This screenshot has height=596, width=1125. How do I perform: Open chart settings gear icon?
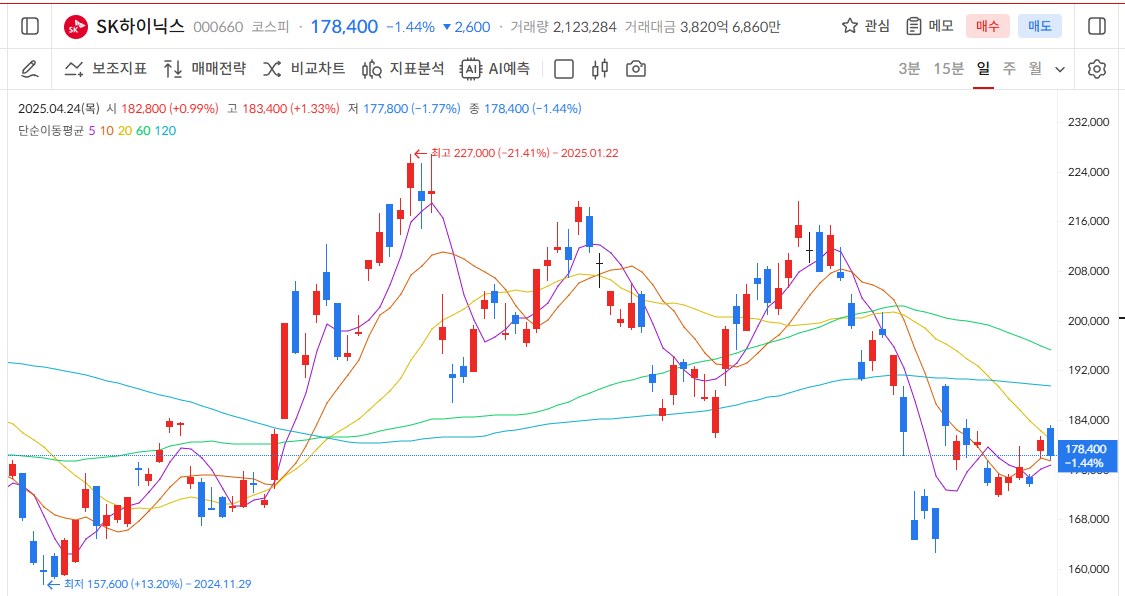pos(1096,70)
